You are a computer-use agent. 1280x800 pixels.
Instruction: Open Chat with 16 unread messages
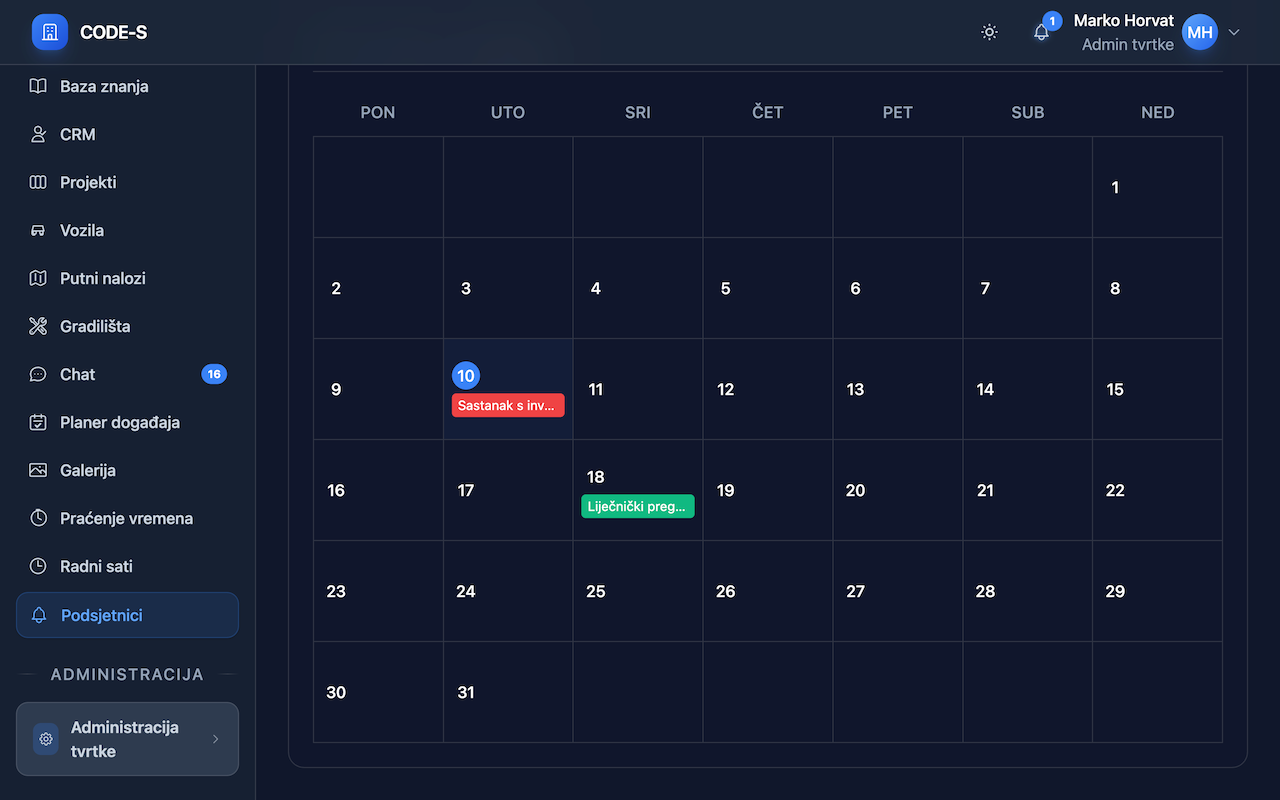(78, 374)
